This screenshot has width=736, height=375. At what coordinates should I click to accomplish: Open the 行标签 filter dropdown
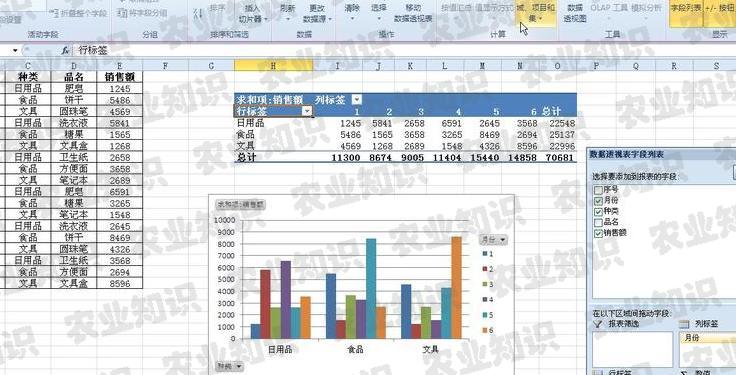coord(307,111)
